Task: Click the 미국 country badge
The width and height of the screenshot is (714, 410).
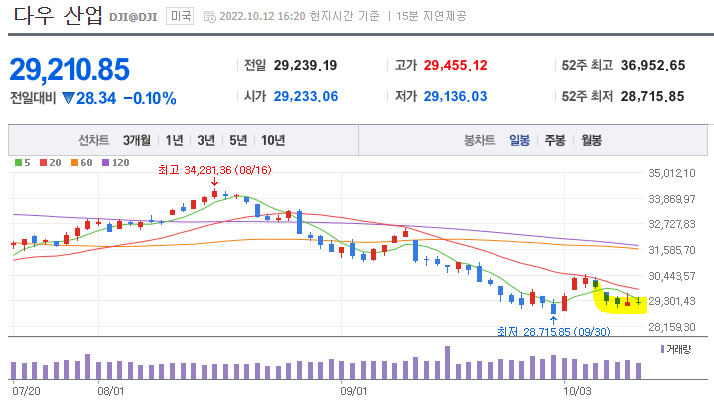Action: pos(180,16)
